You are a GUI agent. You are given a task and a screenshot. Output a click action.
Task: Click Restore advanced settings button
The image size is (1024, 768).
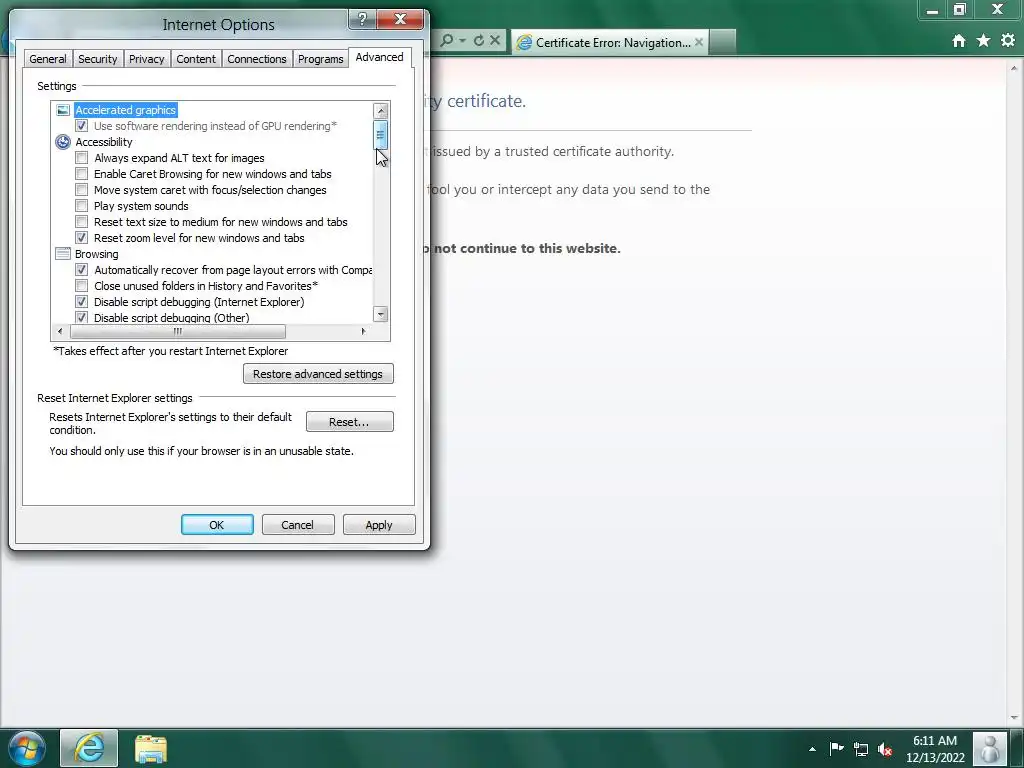[x=318, y=374]
